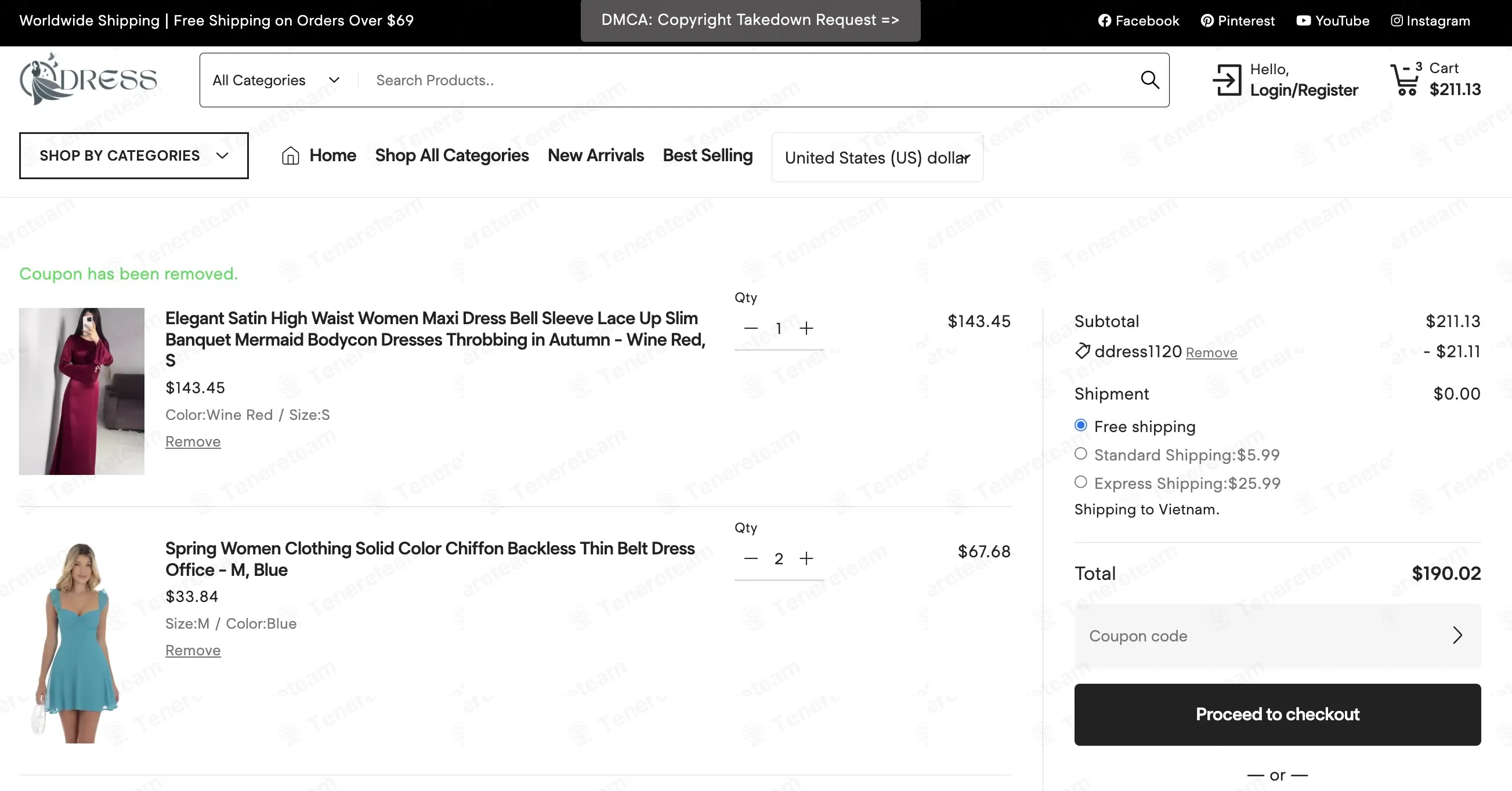1512x791 pixels.
Task: Remove the Elegant Satin dress from cart
Action: (x=193, y=441)
